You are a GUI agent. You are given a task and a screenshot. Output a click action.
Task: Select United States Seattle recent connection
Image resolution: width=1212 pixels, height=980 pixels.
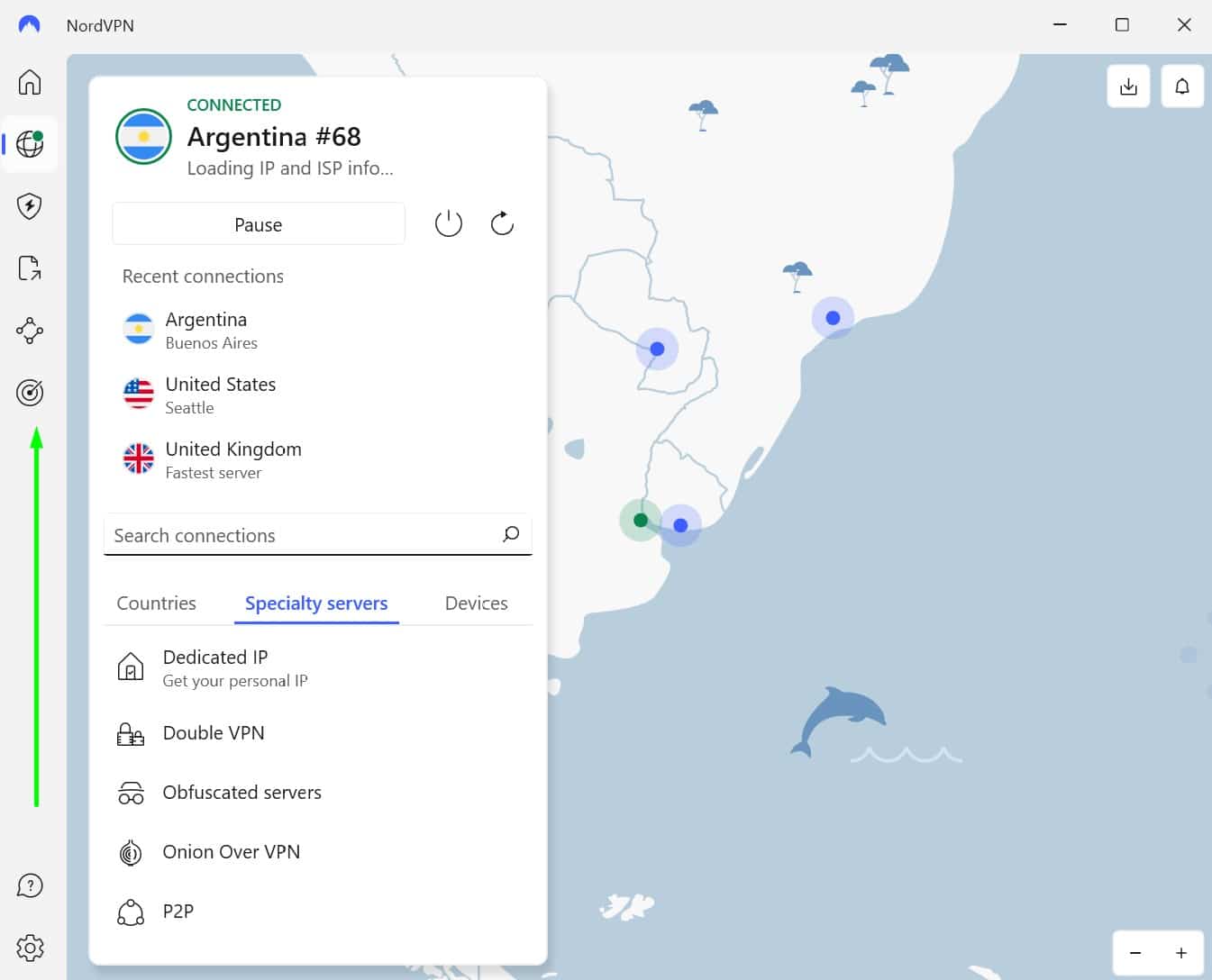(317, 395)
